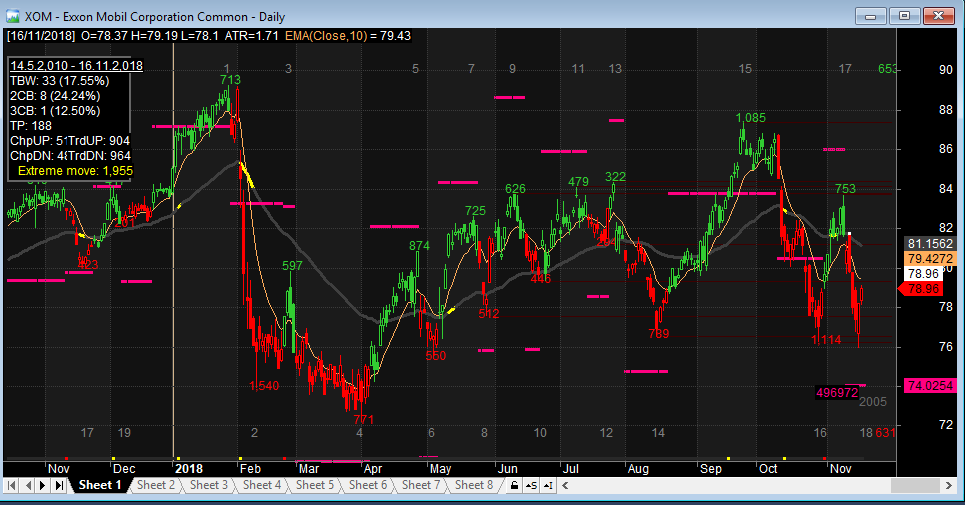
Task: Click the 496972 value label
Action: coord(836,392)
